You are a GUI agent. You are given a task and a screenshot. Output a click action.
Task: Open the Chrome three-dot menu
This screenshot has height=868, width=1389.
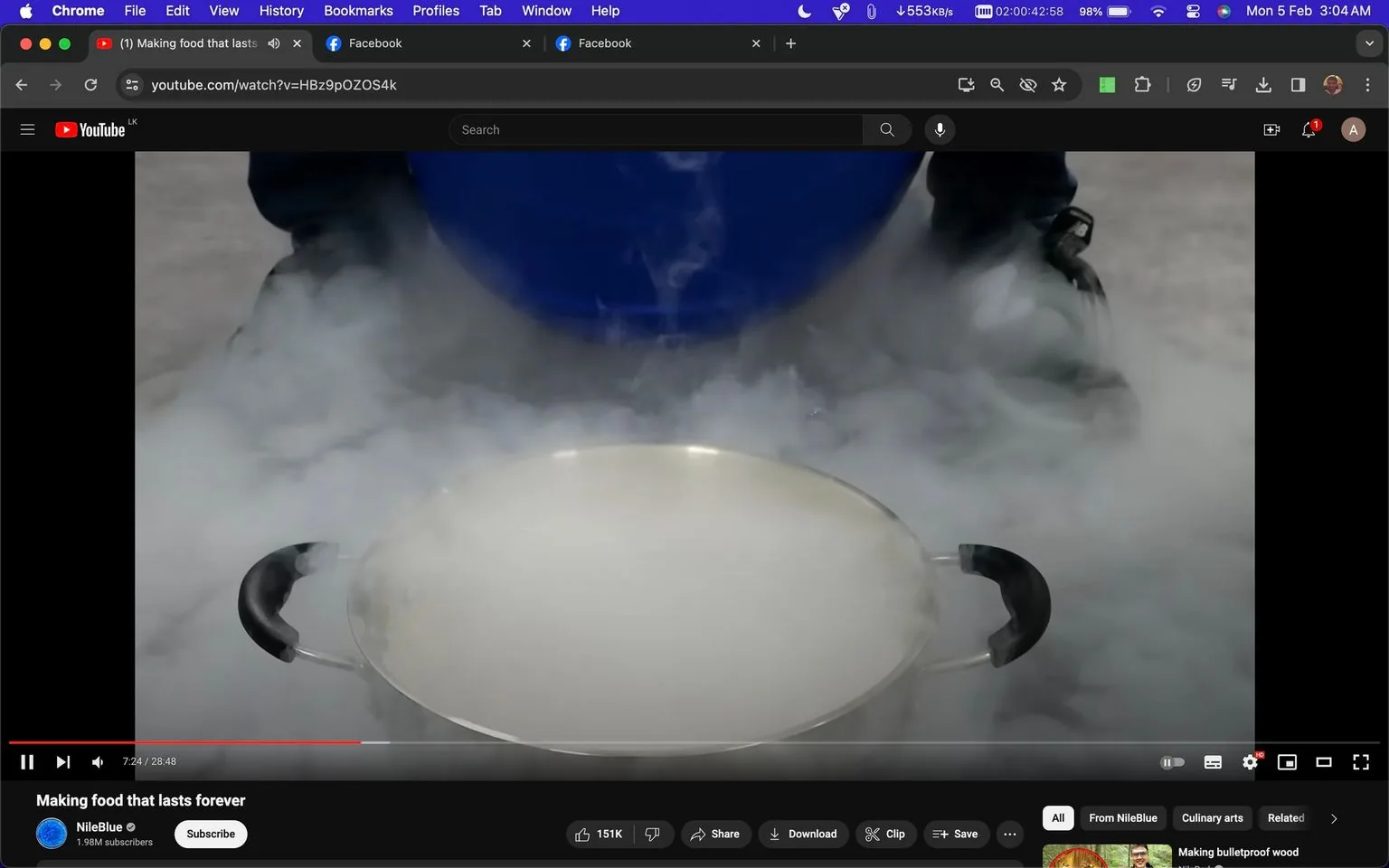pyautogui.click(x=1368, y=84)
